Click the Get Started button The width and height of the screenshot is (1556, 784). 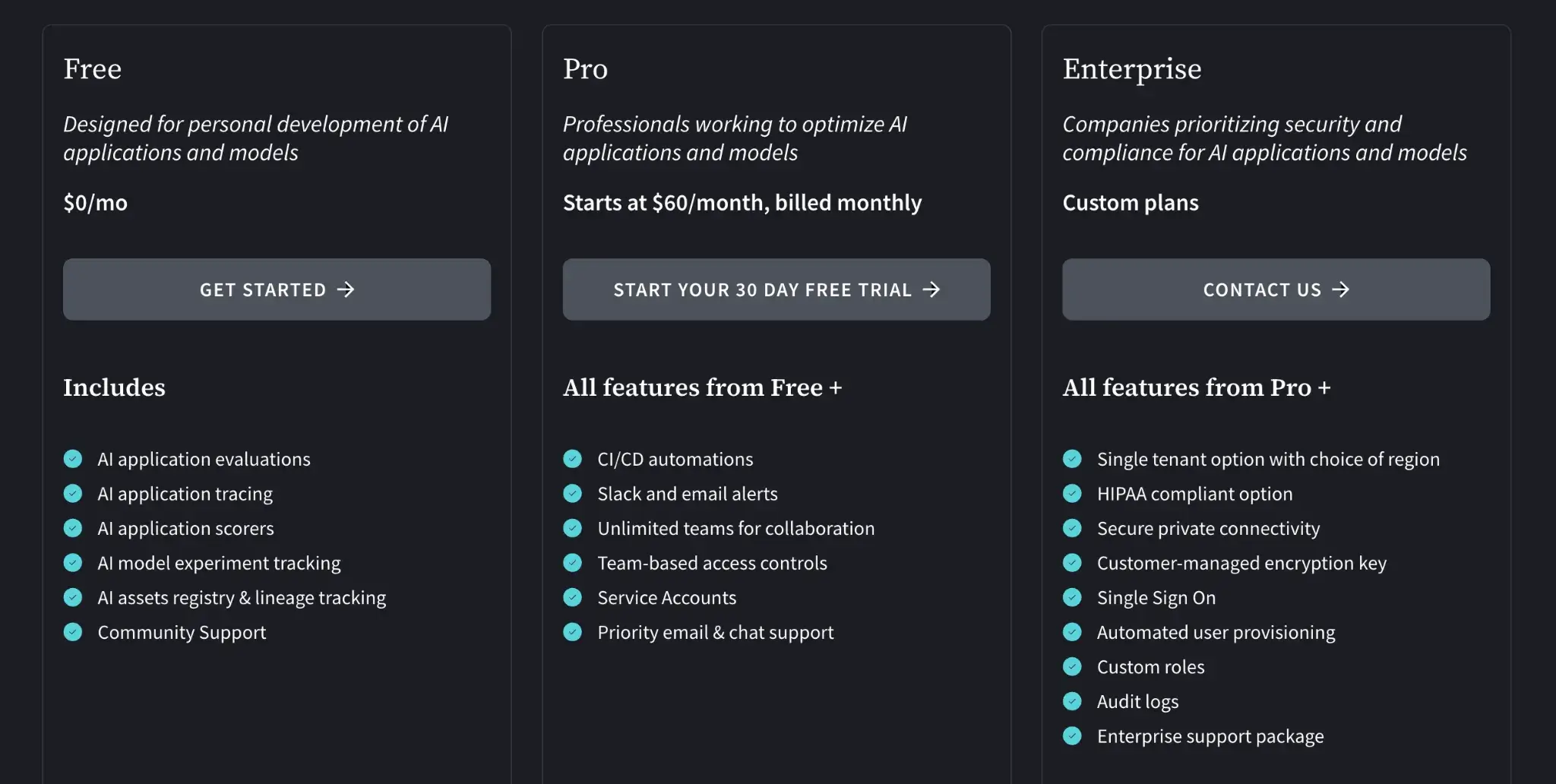(277, 289)
